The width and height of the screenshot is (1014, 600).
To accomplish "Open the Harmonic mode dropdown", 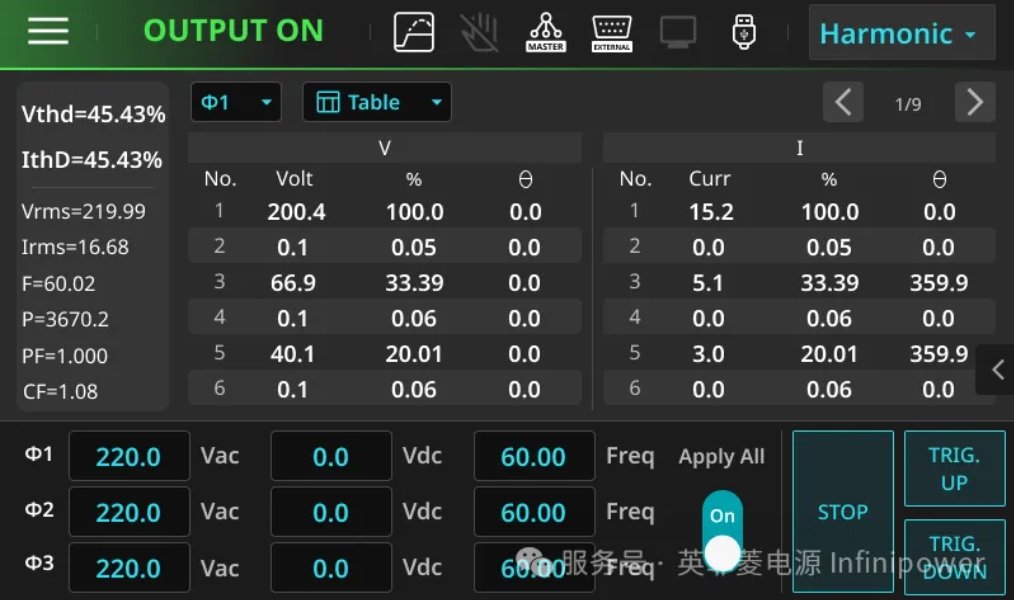I will [901, 33].
